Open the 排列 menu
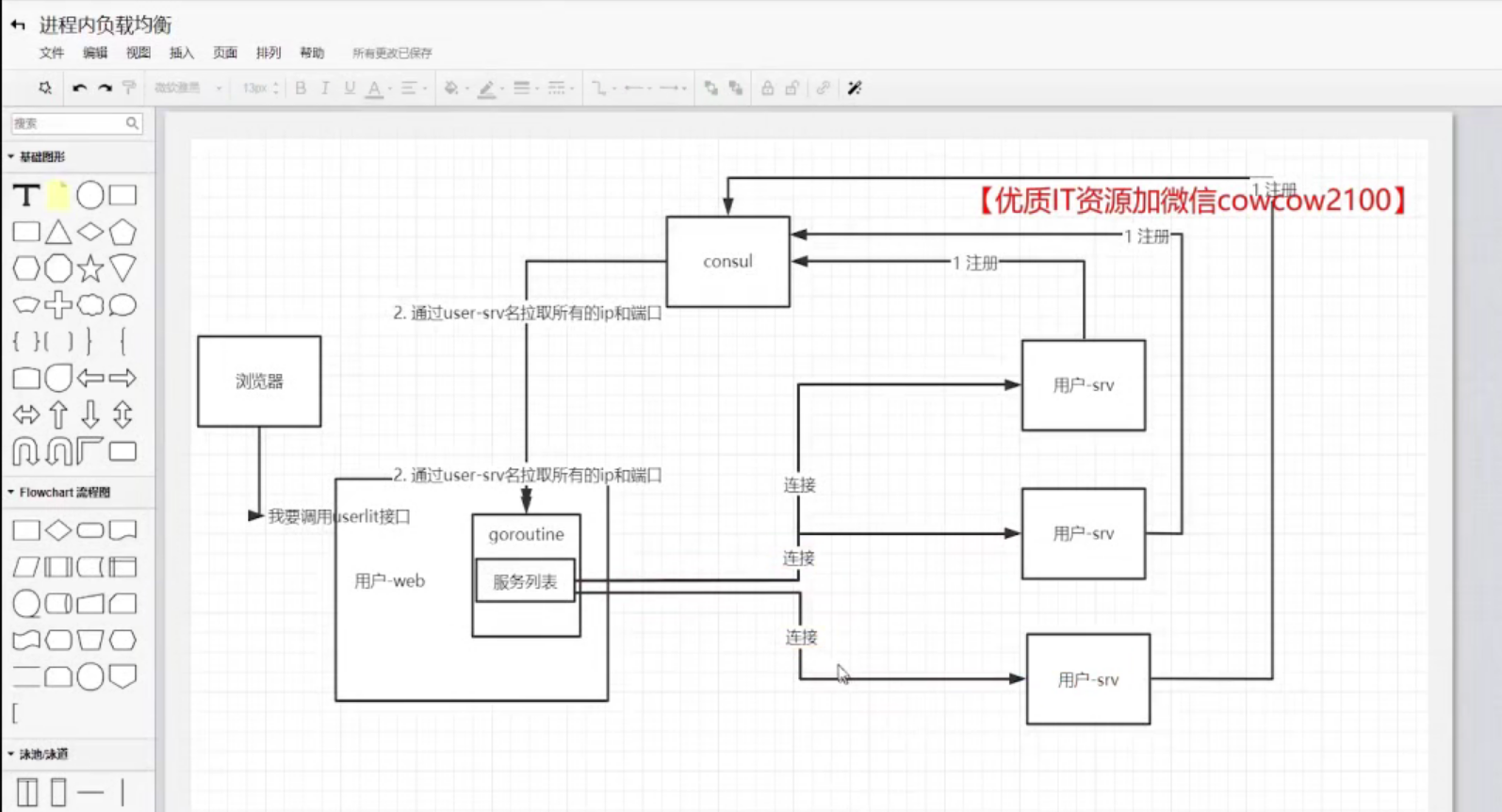1502x812 pixels. click(269, 53)
